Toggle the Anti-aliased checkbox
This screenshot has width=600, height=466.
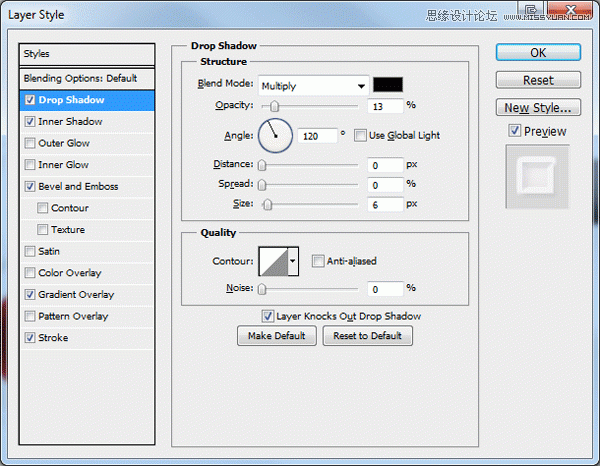(318, 261)
